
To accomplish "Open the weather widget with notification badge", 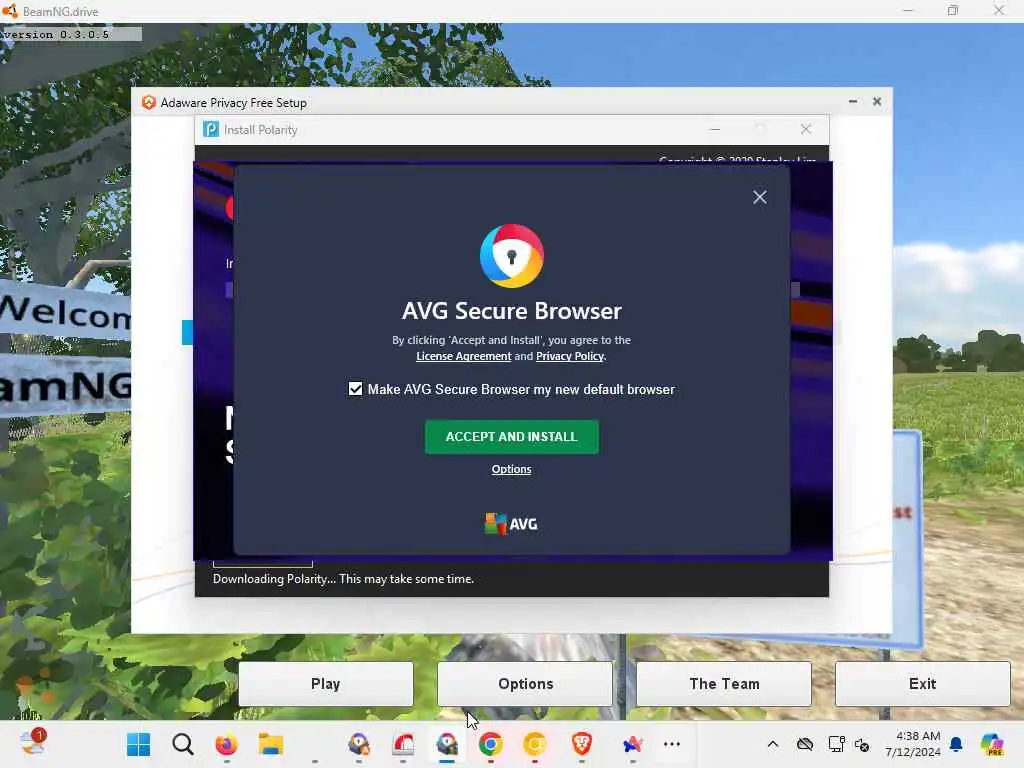I will [x=33, y=743].
